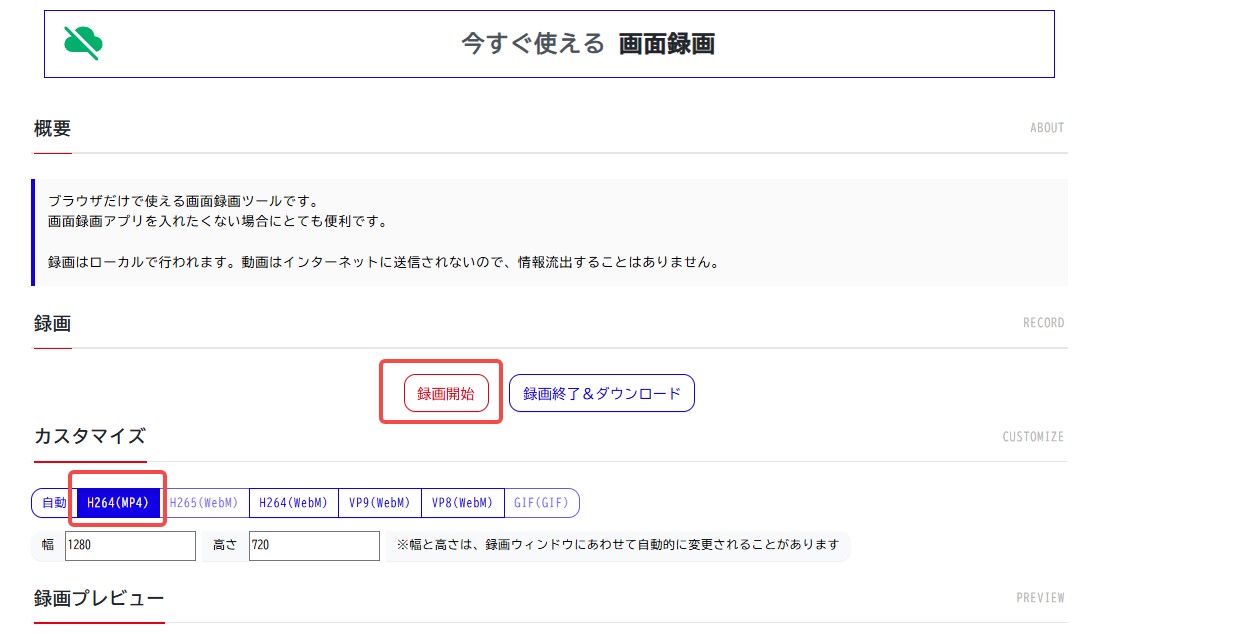Click the PREVIEW label
Viewport: 1243px width, 634px height.
[x=1040, y=598]
